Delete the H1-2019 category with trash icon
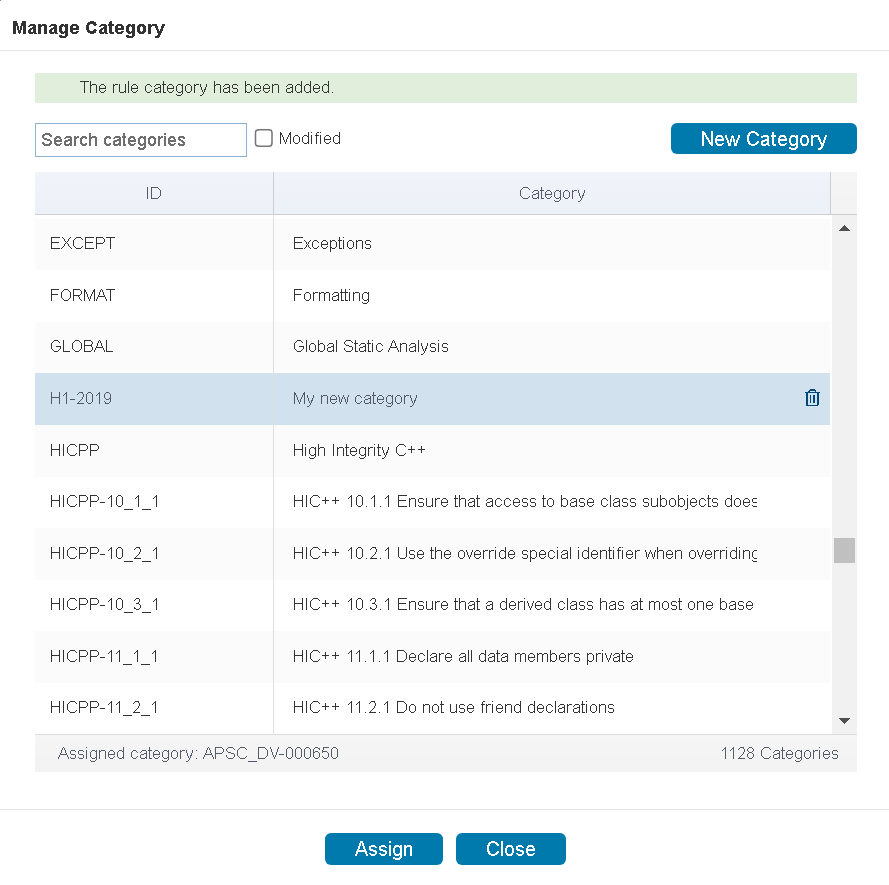Viewport: 889px width, 885px height. tap(812, 398)
